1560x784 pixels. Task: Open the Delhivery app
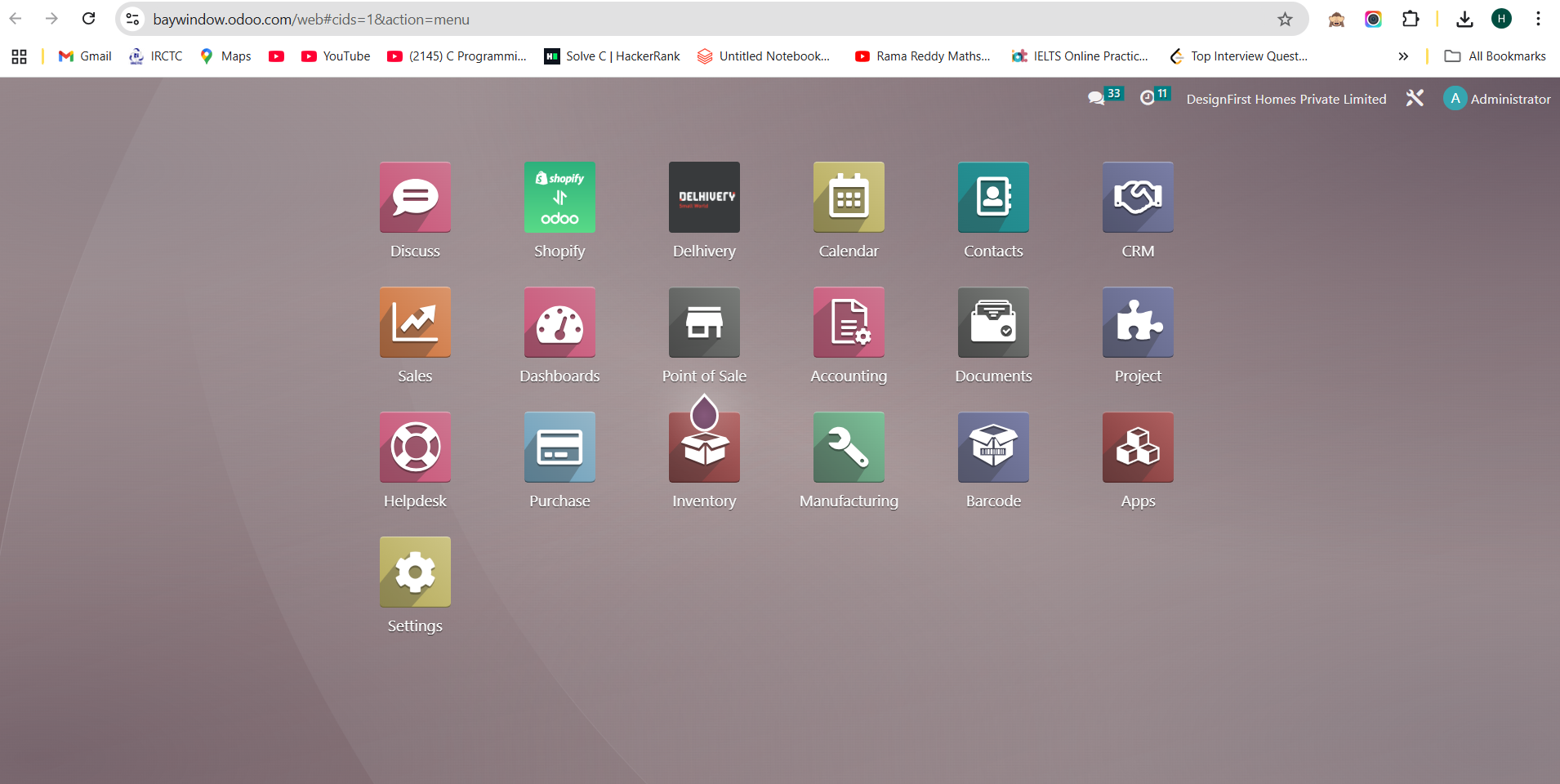point(704,198)
